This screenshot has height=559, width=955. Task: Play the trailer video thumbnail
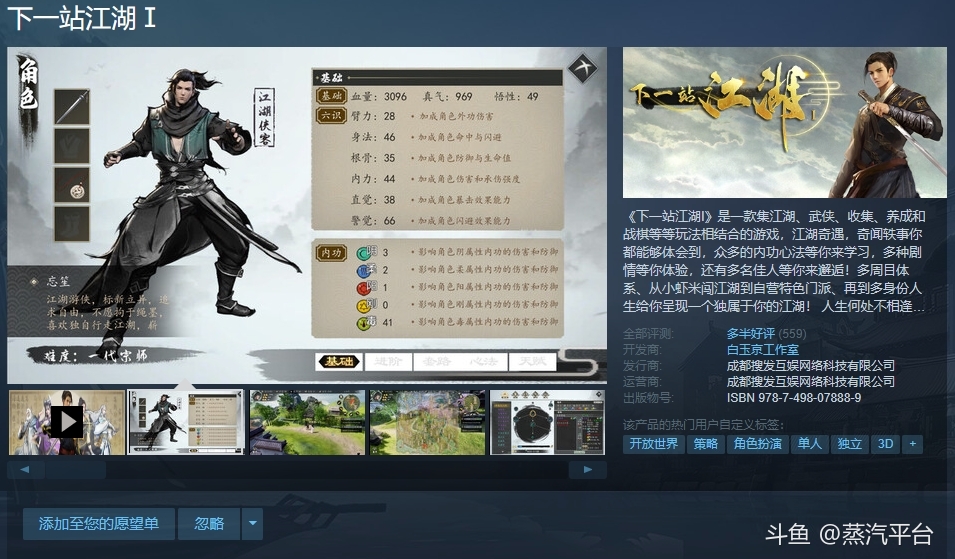(x=66, y=422)
